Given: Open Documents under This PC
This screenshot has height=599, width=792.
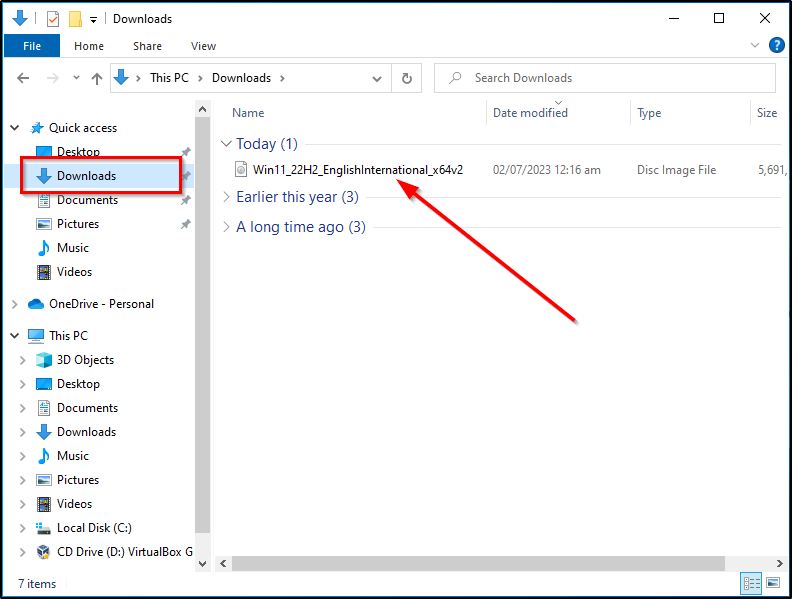Looking at the screenshot, I should tap(87, 408).
